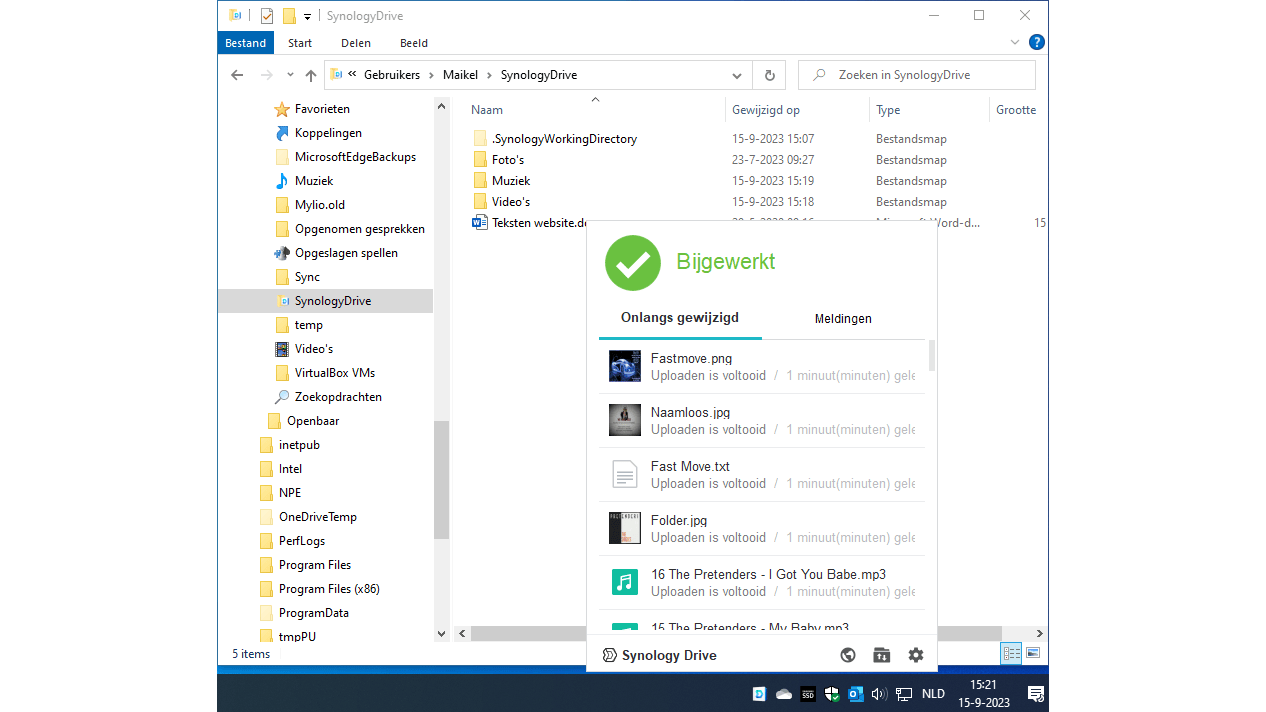Click the speaker volume tray icon
Viewport: 1266px width, 712px height.
tap(879, 694)
